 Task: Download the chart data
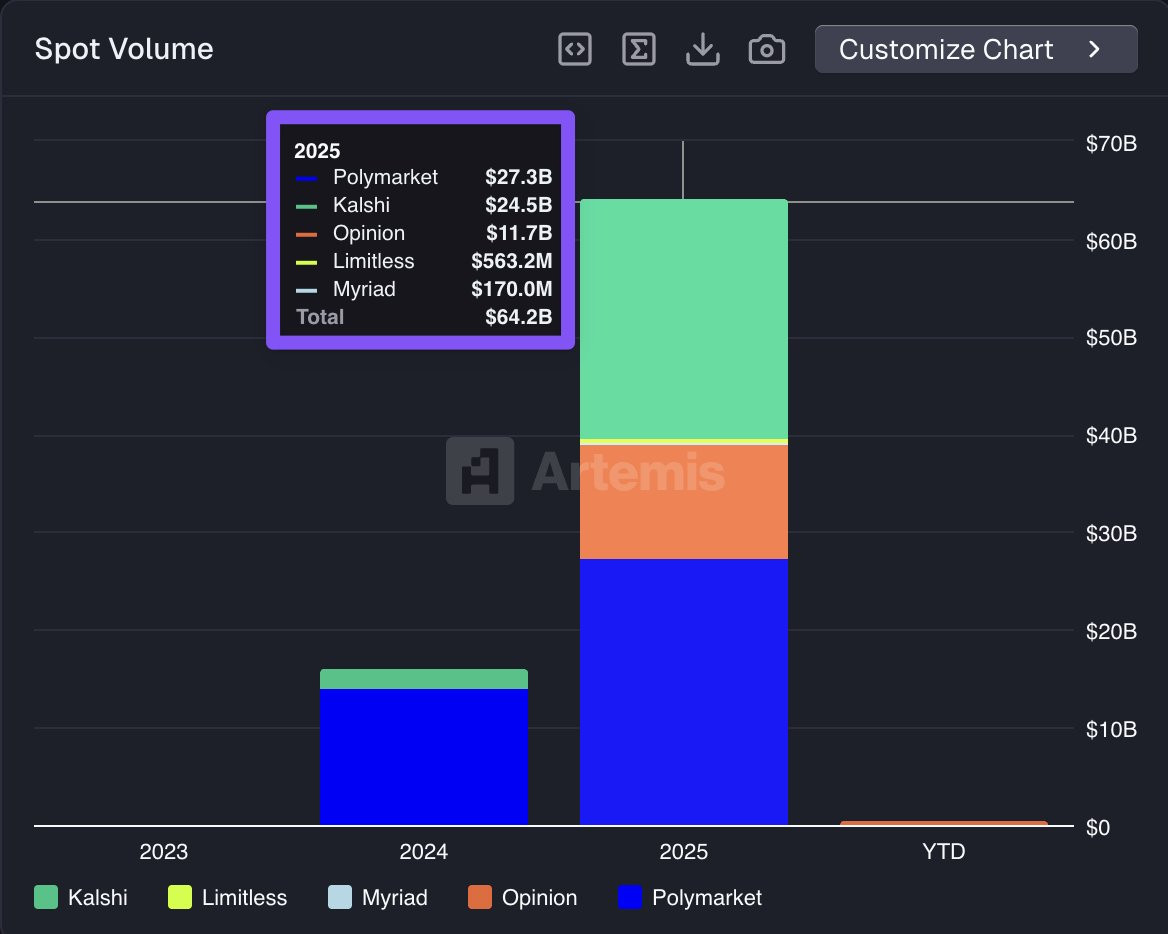tap(703, 50)
